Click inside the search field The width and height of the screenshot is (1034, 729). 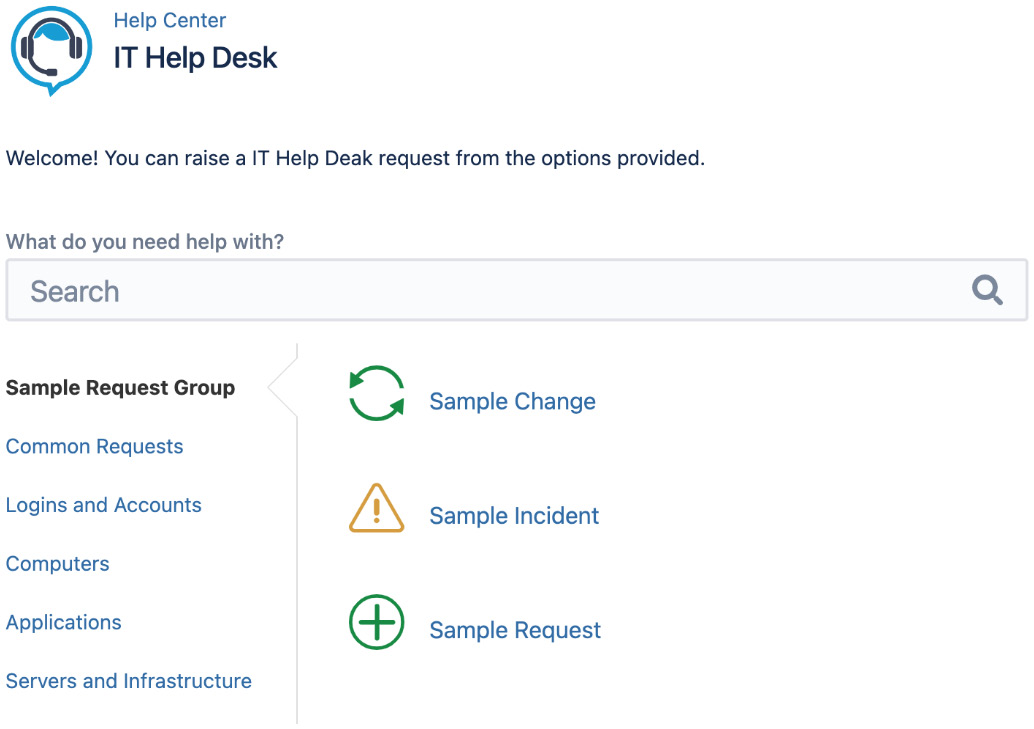(400, 290)
